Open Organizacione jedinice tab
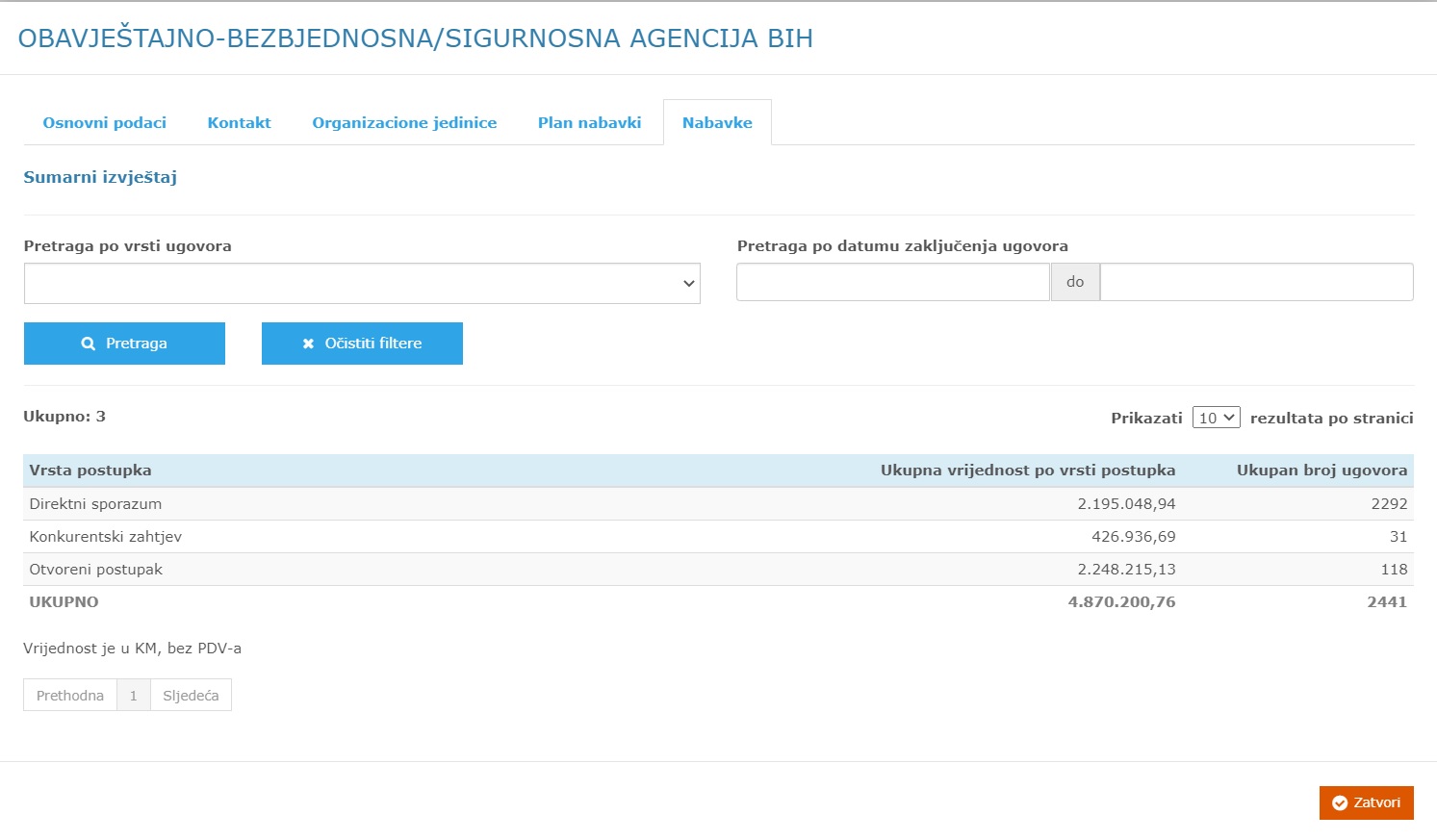The height and width of the screenshot is (840, 1437). pyautogui.click(x=404, y=123)
